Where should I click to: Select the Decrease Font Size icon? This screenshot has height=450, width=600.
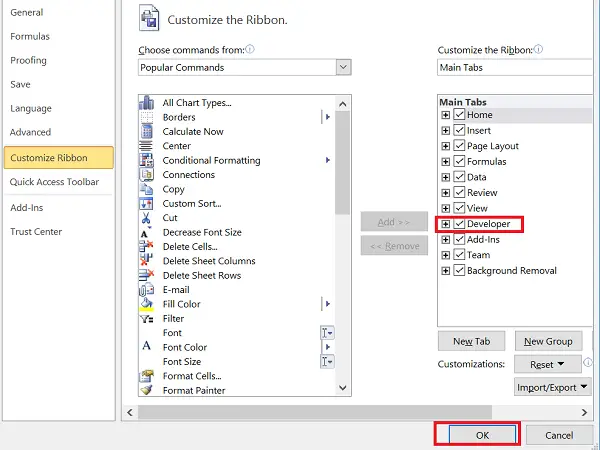(x=146, y=232)
